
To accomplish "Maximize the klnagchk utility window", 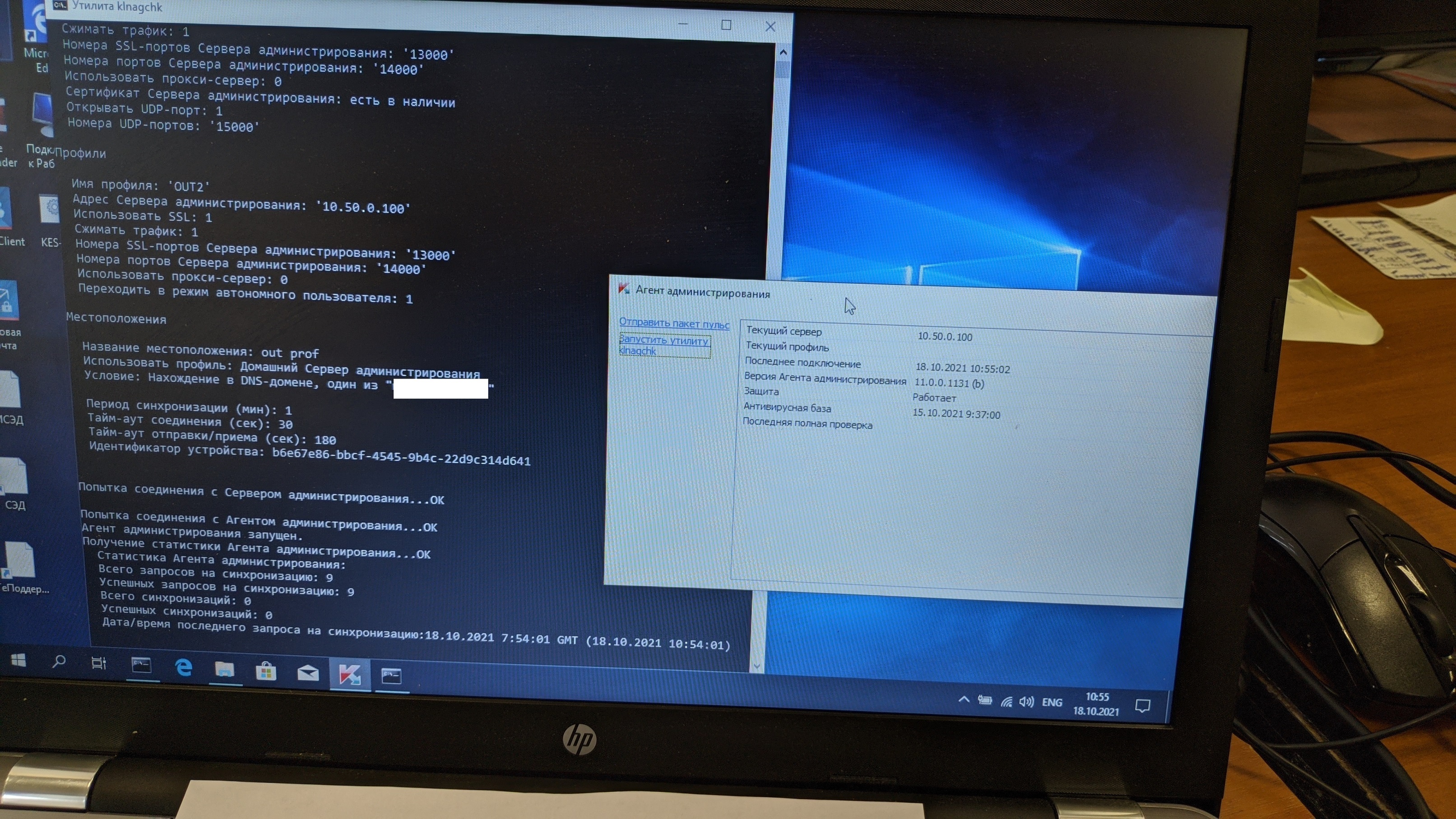I will tap(726, 25).
